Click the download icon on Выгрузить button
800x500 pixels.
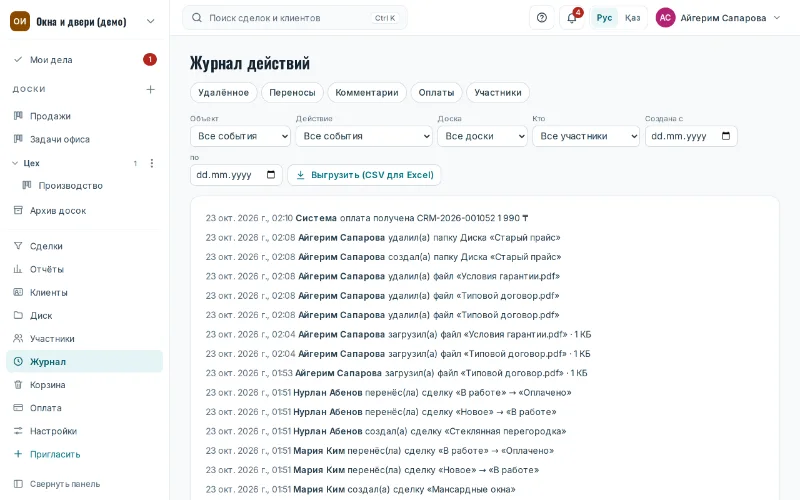click(301, 175)
